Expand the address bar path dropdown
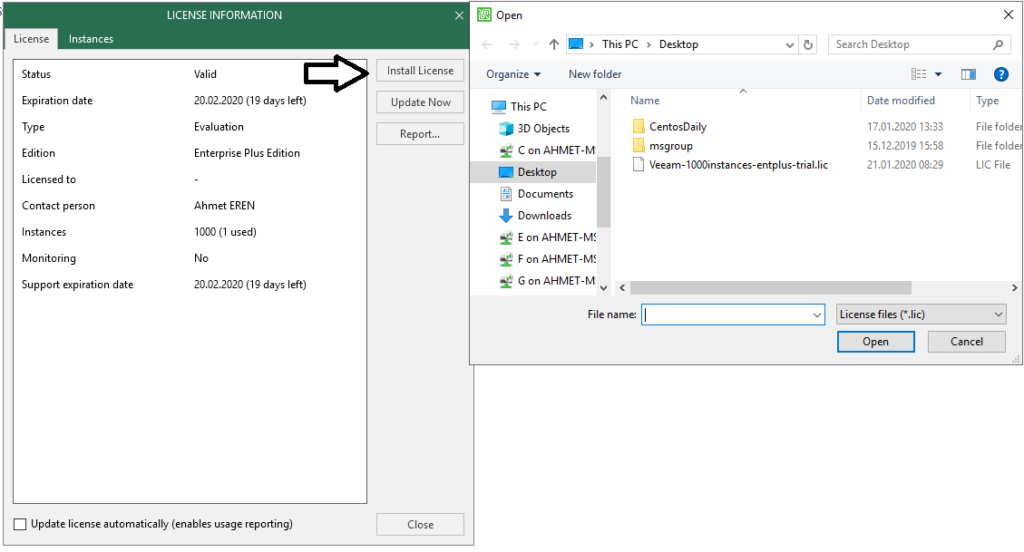The height and width of the screenshot is (552, 1024). point(790,44)
